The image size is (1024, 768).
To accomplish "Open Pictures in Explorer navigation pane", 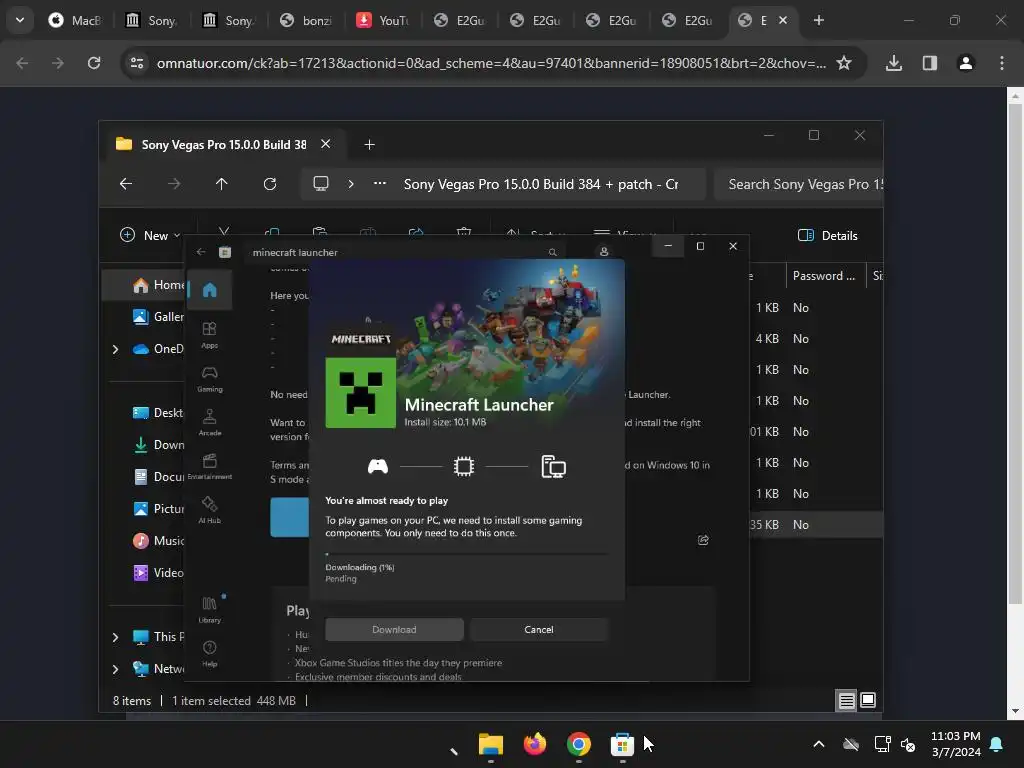I will pos(159,509).
